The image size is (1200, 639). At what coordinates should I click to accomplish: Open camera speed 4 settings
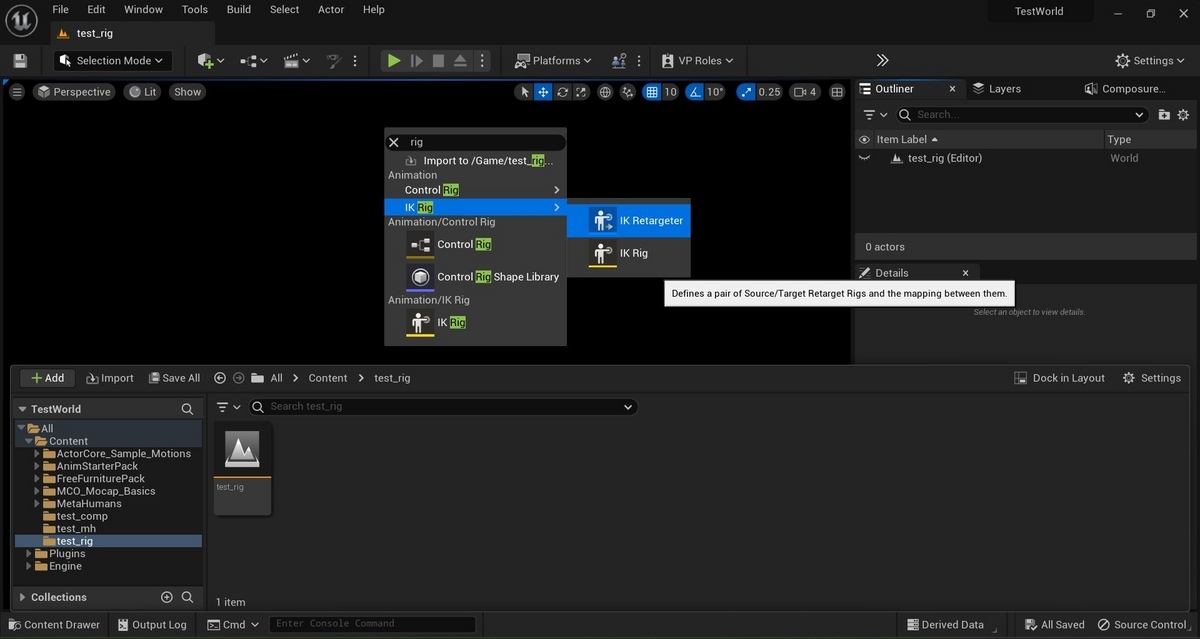(805, 92)
